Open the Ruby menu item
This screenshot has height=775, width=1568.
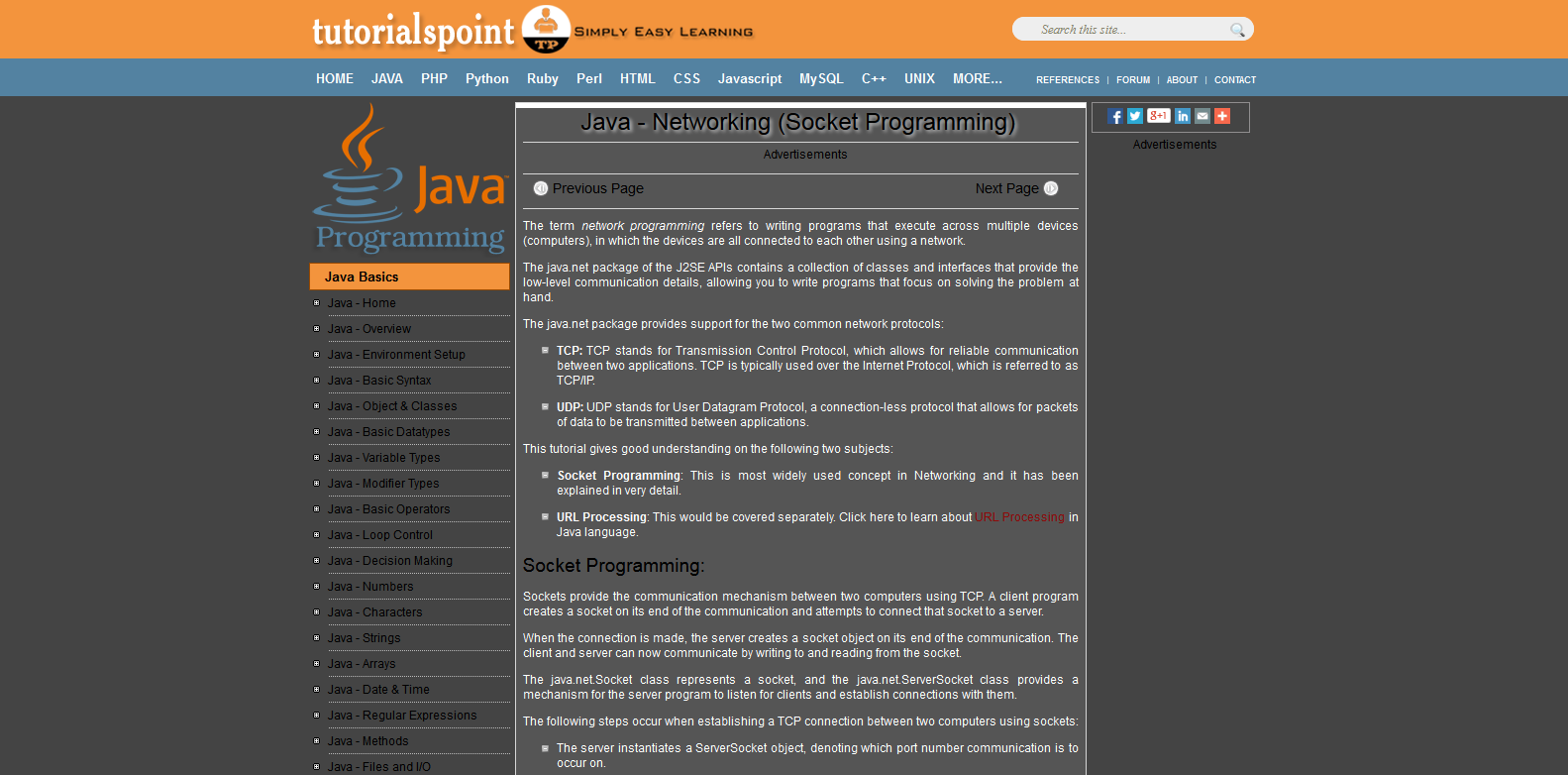543,78
